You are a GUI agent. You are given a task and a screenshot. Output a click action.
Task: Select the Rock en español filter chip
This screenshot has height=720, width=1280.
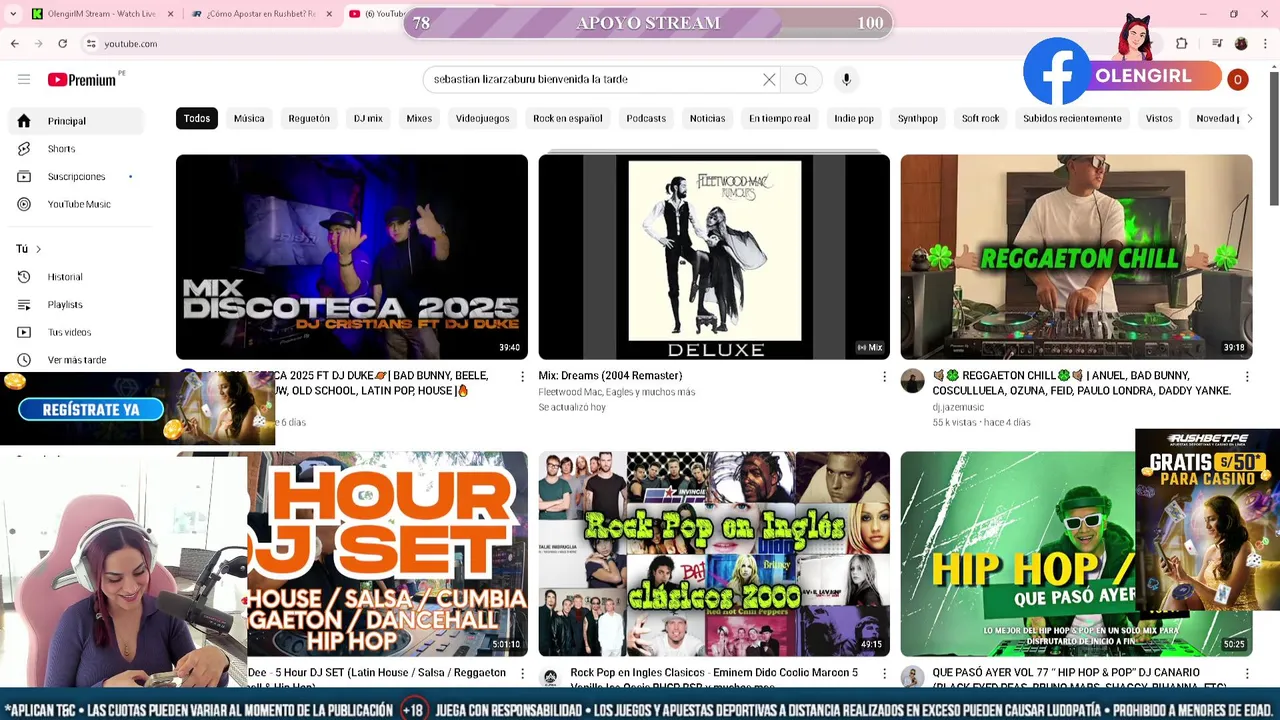click(568, 118)
